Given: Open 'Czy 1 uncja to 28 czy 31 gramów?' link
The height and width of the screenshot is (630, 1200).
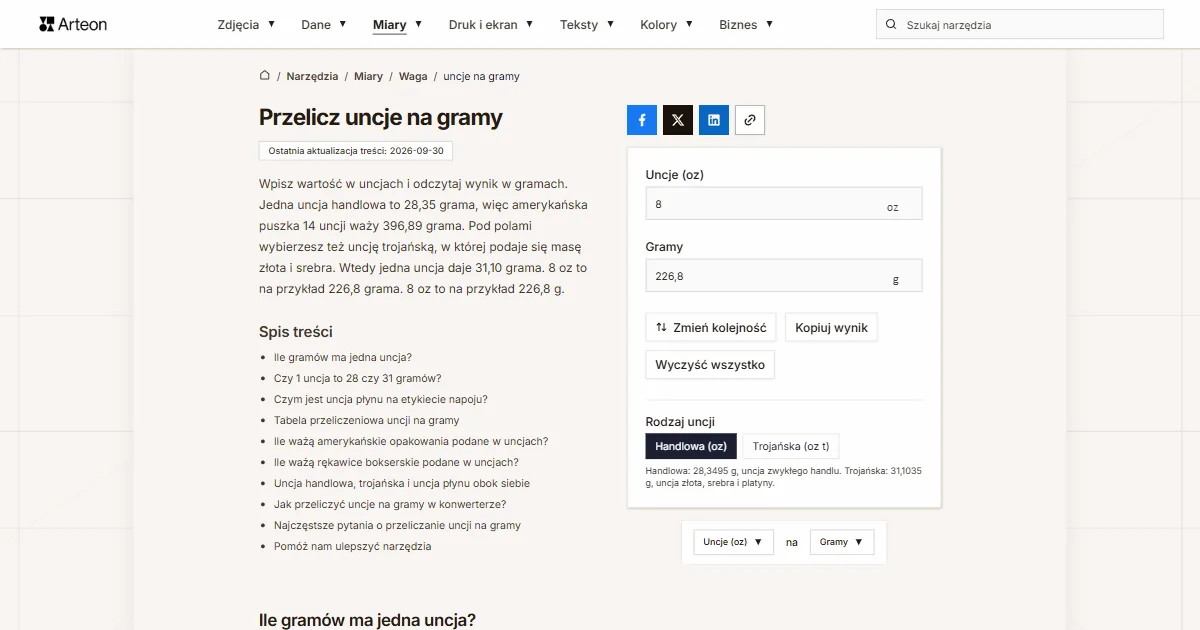Looking at the screenshot, I should click(x=357, y=378).
